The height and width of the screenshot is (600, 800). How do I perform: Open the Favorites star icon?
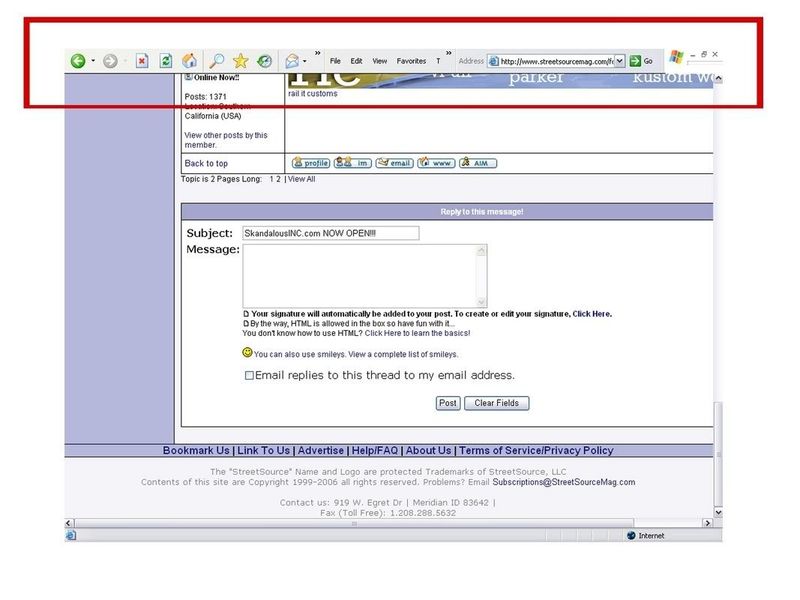click(x=241, y=61)
